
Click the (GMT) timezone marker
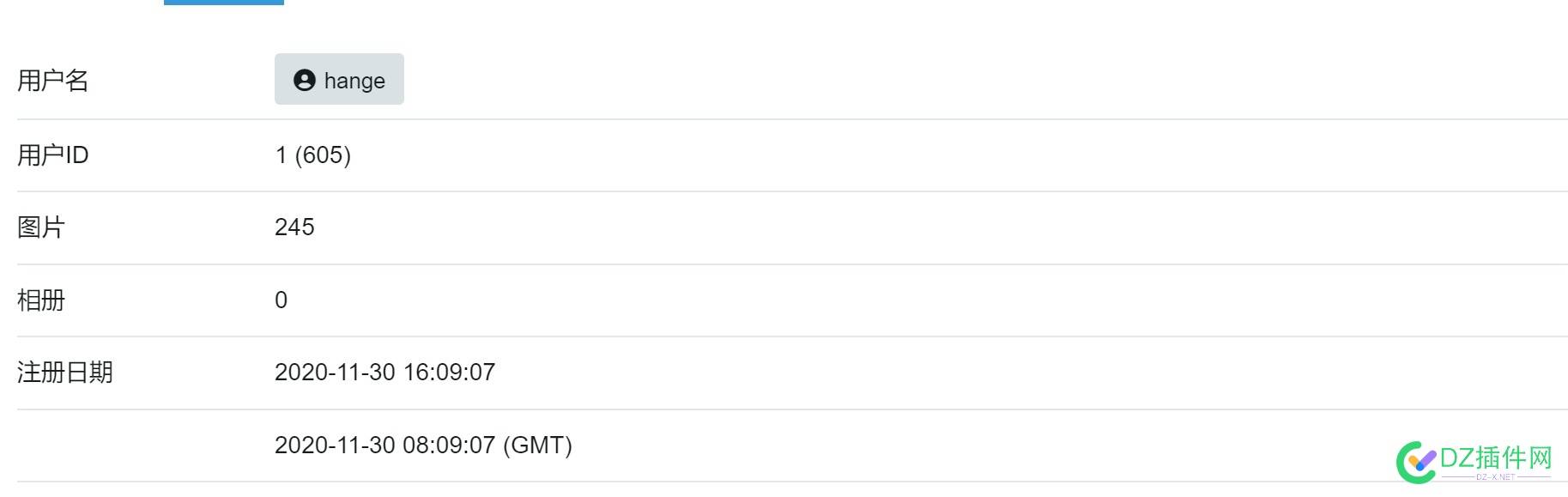tap(537, 445)
